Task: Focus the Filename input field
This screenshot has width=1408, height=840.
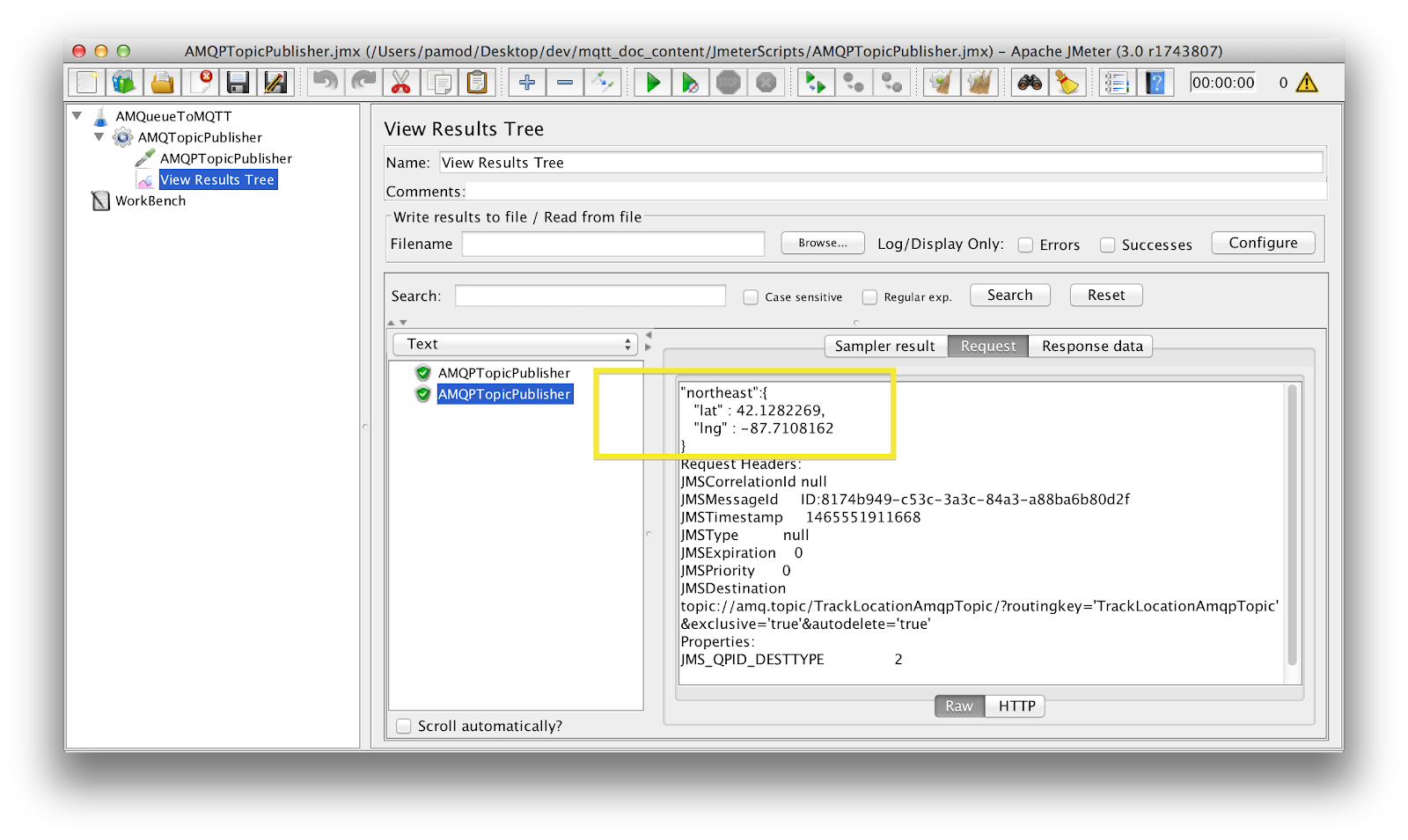Action: tap(613, 244)
